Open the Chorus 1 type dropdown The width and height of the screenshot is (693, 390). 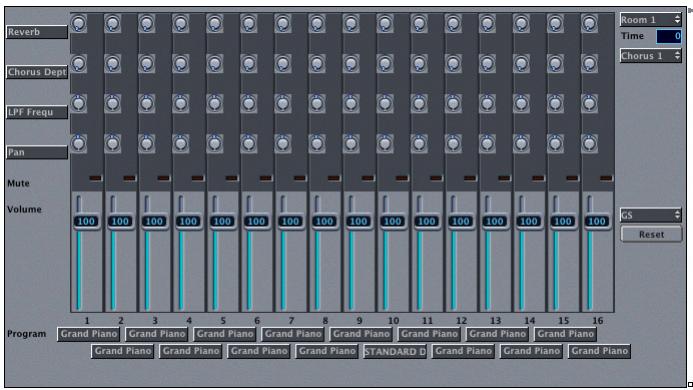click(x=651, y=56)
